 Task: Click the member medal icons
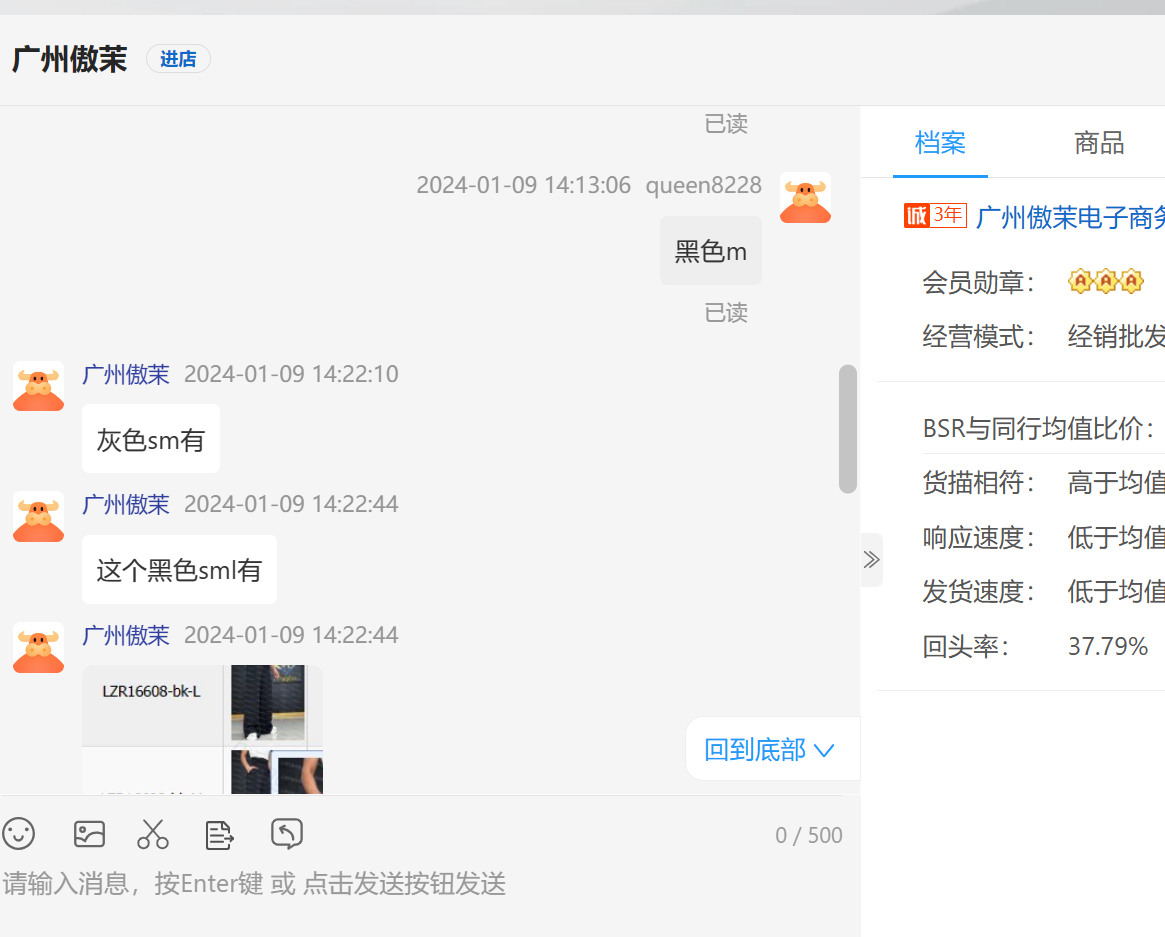tap(1106, 282)
